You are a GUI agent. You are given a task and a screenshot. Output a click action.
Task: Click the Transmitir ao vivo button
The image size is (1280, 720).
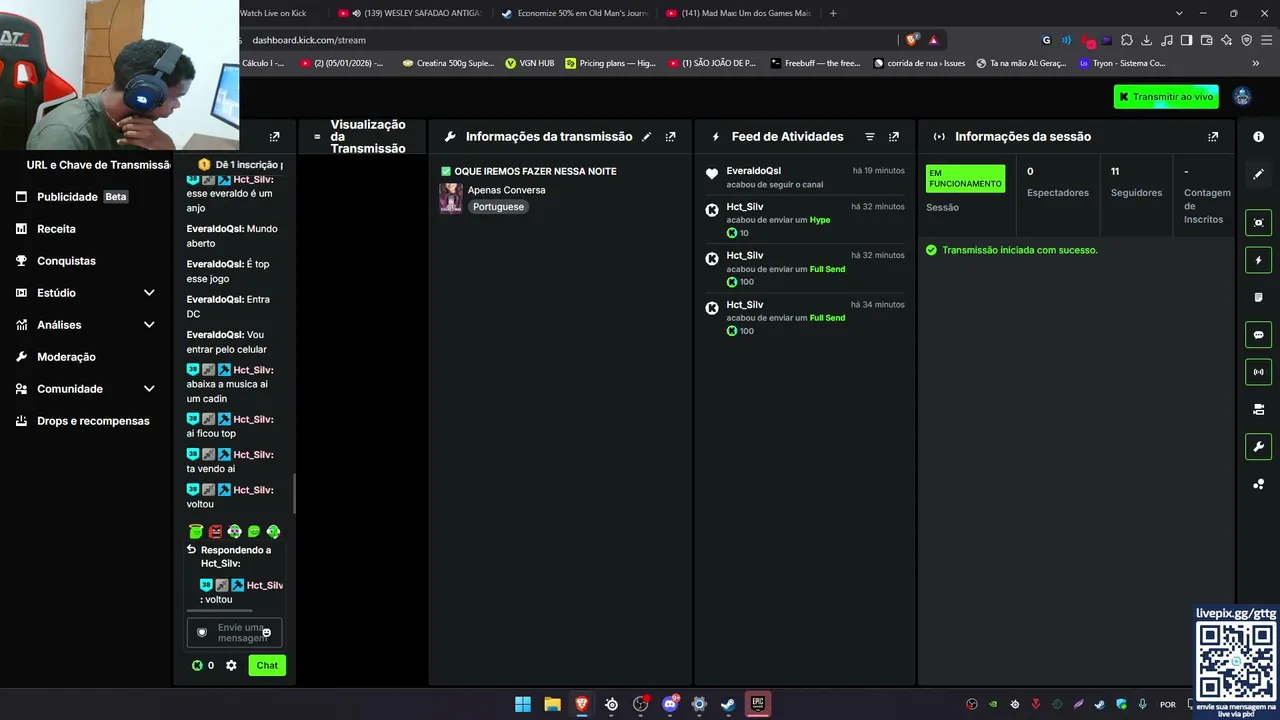pos(1166,97)
